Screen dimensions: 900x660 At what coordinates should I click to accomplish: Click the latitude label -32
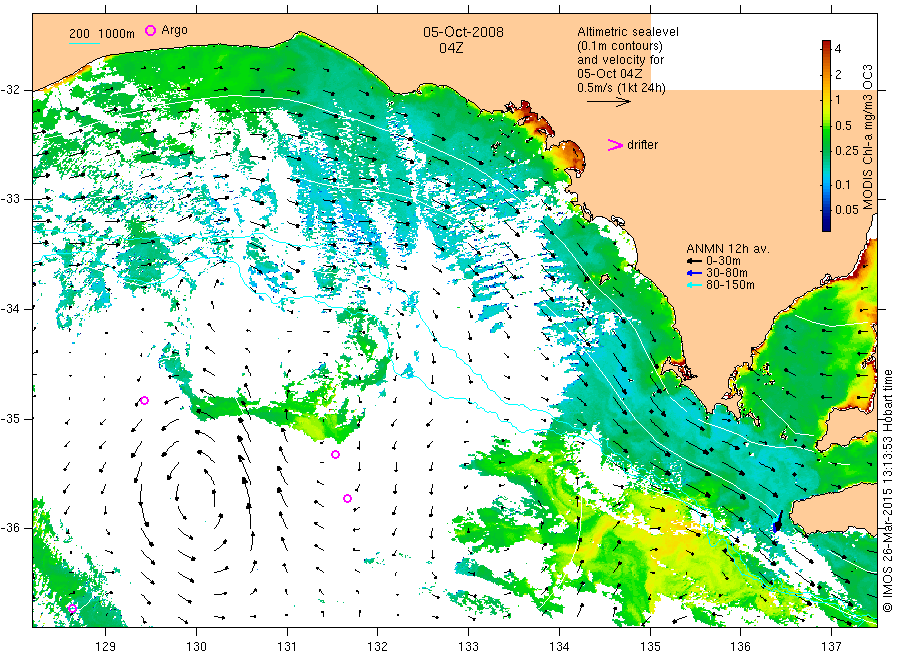point(10,90)
